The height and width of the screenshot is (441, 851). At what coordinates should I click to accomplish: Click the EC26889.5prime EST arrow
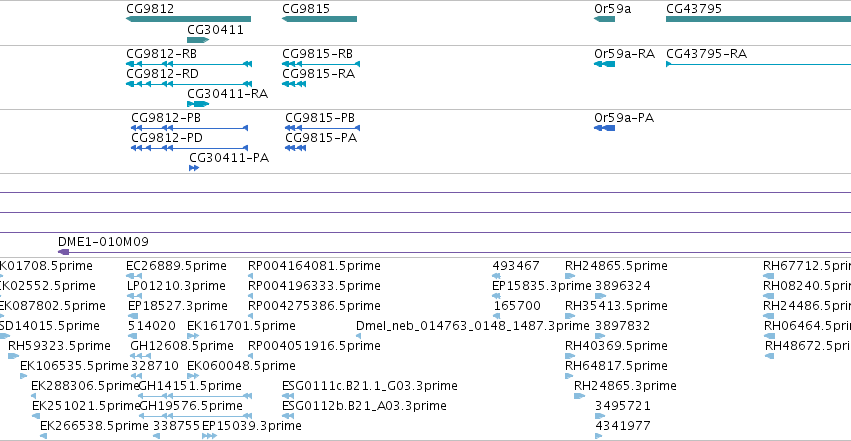click(134, 276)
